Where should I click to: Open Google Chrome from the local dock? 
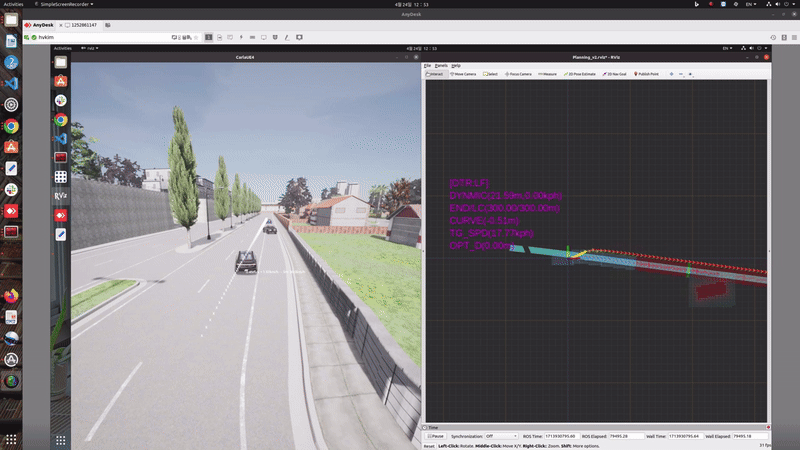click(x=11, y=126)
